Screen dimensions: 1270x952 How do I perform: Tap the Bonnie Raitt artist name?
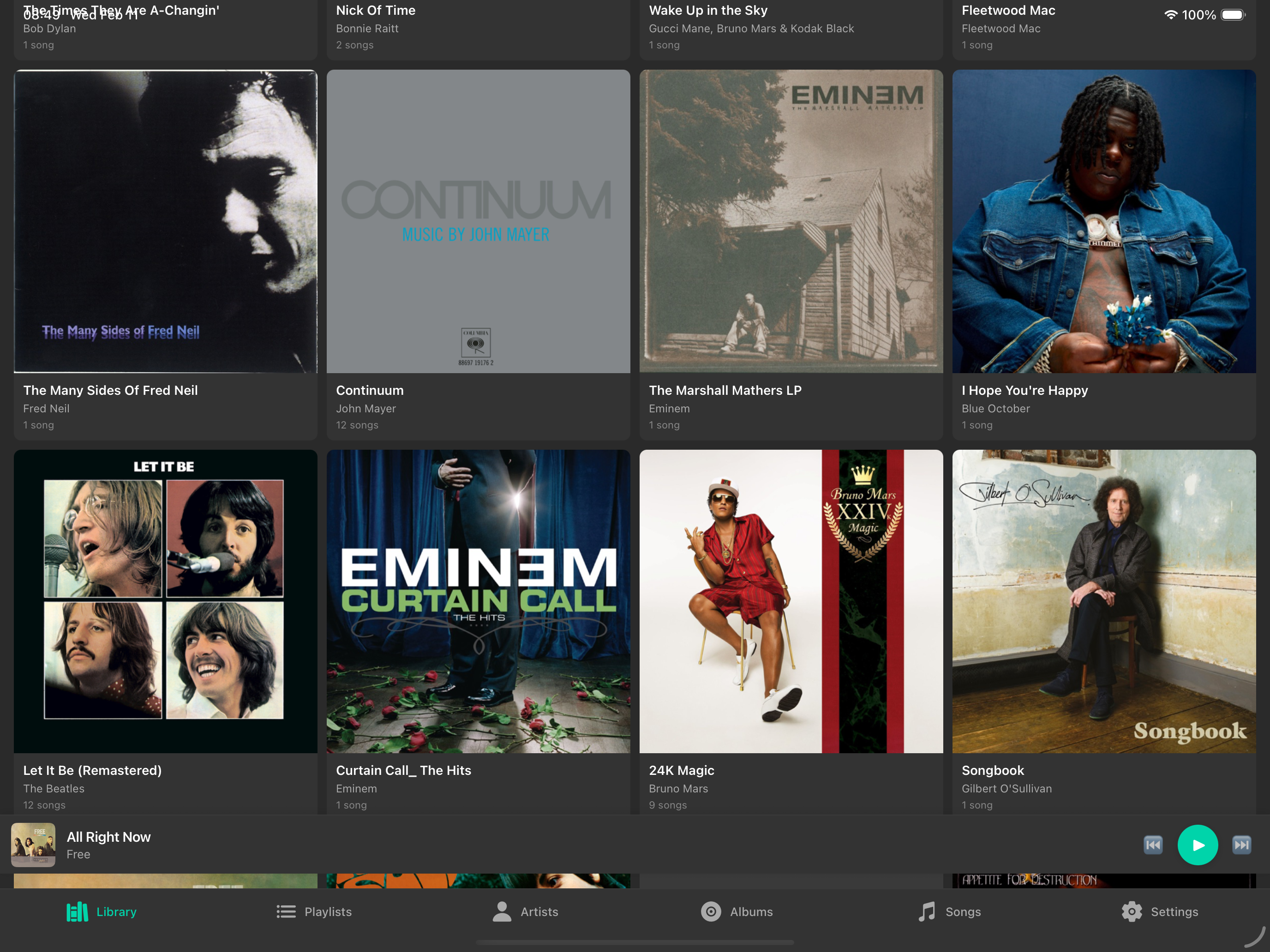click(367, 29)
